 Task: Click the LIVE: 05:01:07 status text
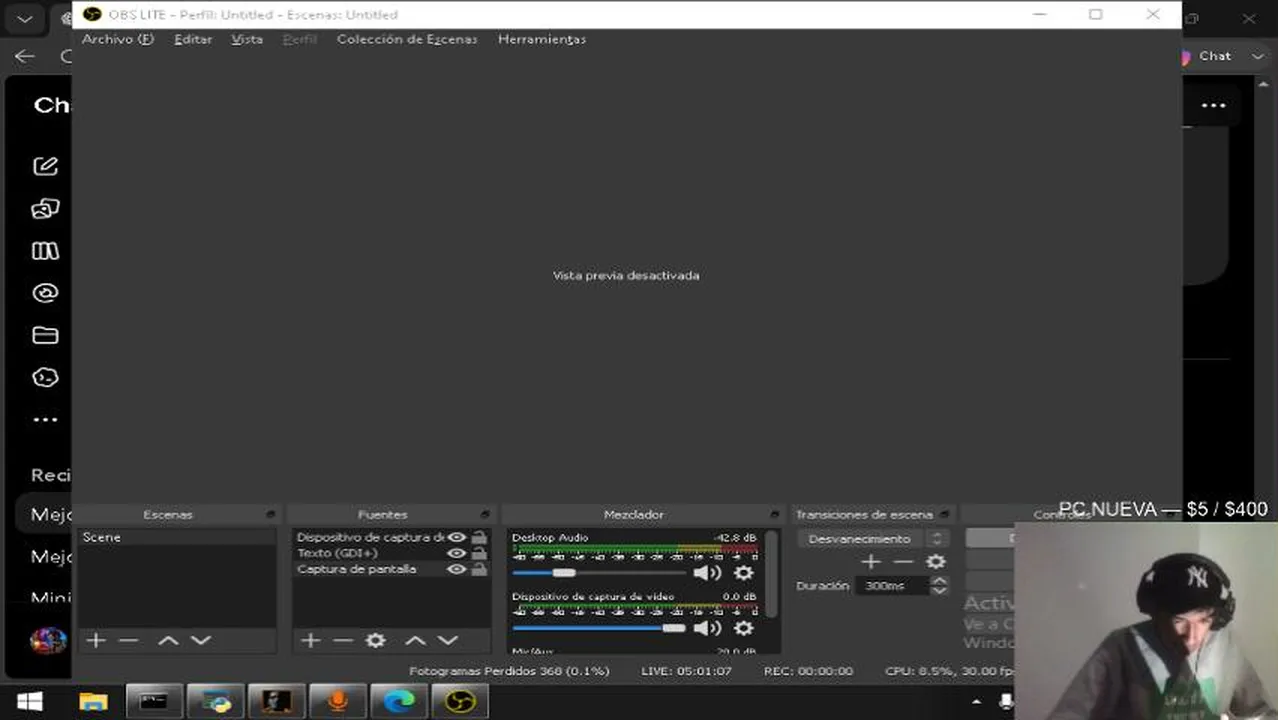point(686,671)
